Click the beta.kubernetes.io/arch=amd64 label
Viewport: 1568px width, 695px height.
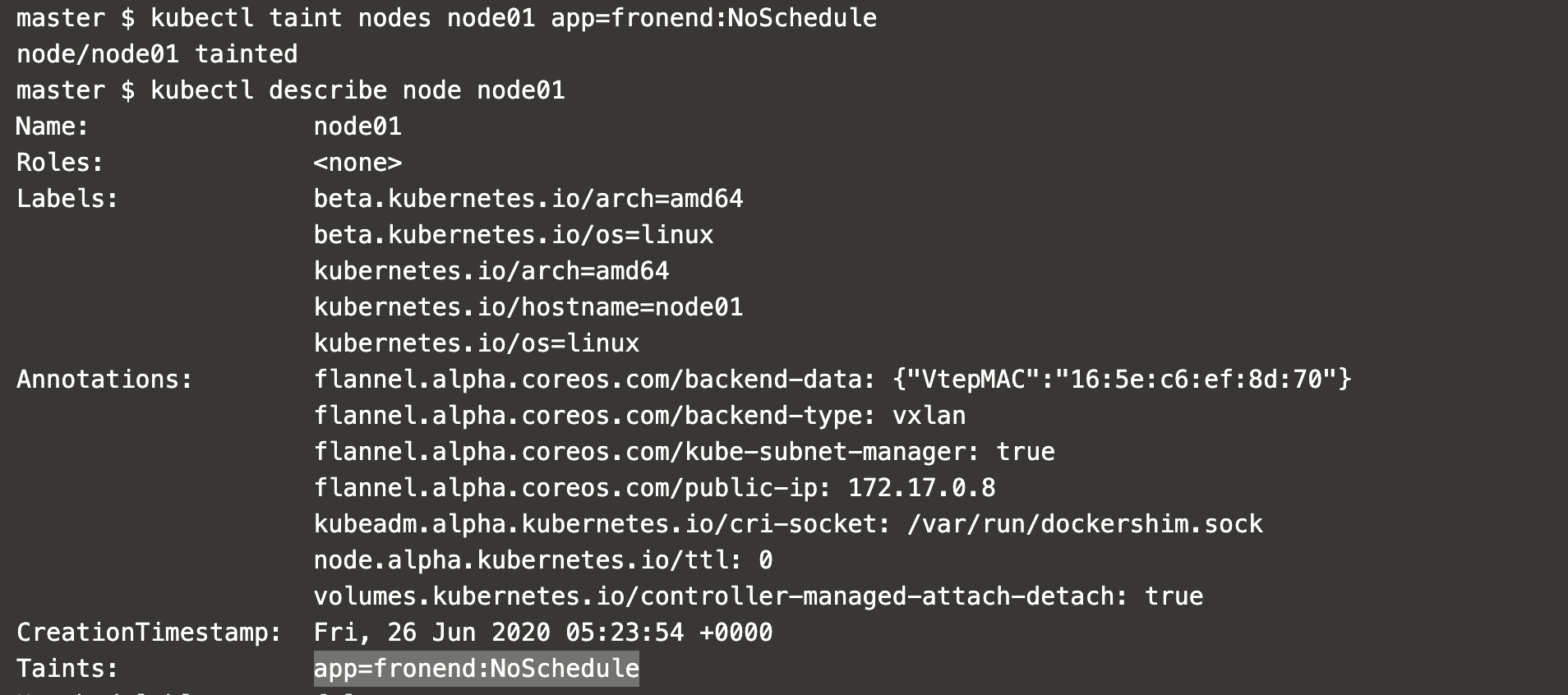(528, 199)
